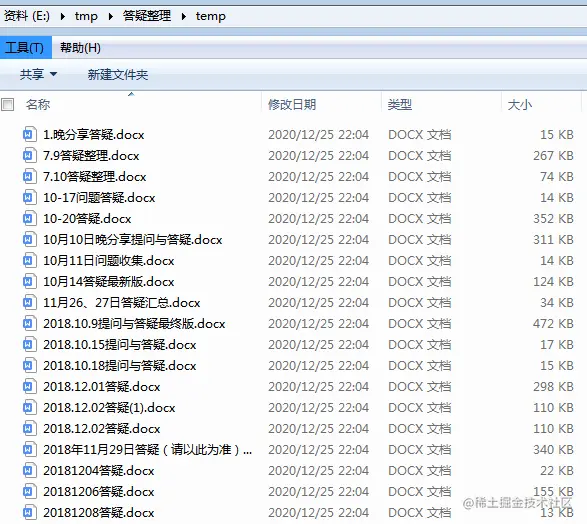Click the 新建文件夹 button
Screen dimensions: 587x524
tap(118, 74)
